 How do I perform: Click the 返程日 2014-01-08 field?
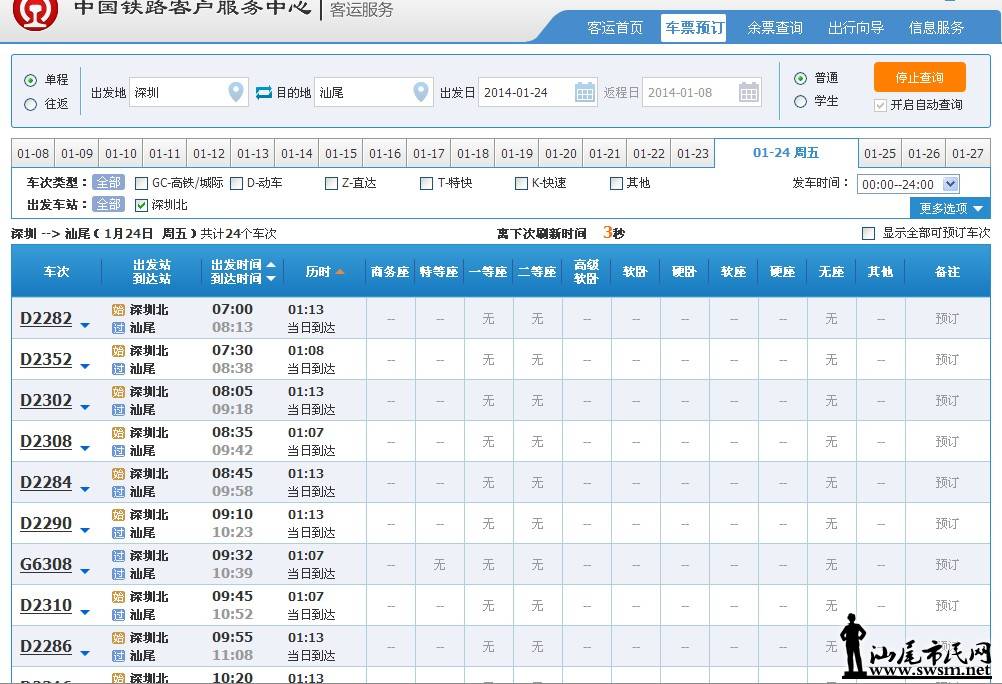click(702, 93)
